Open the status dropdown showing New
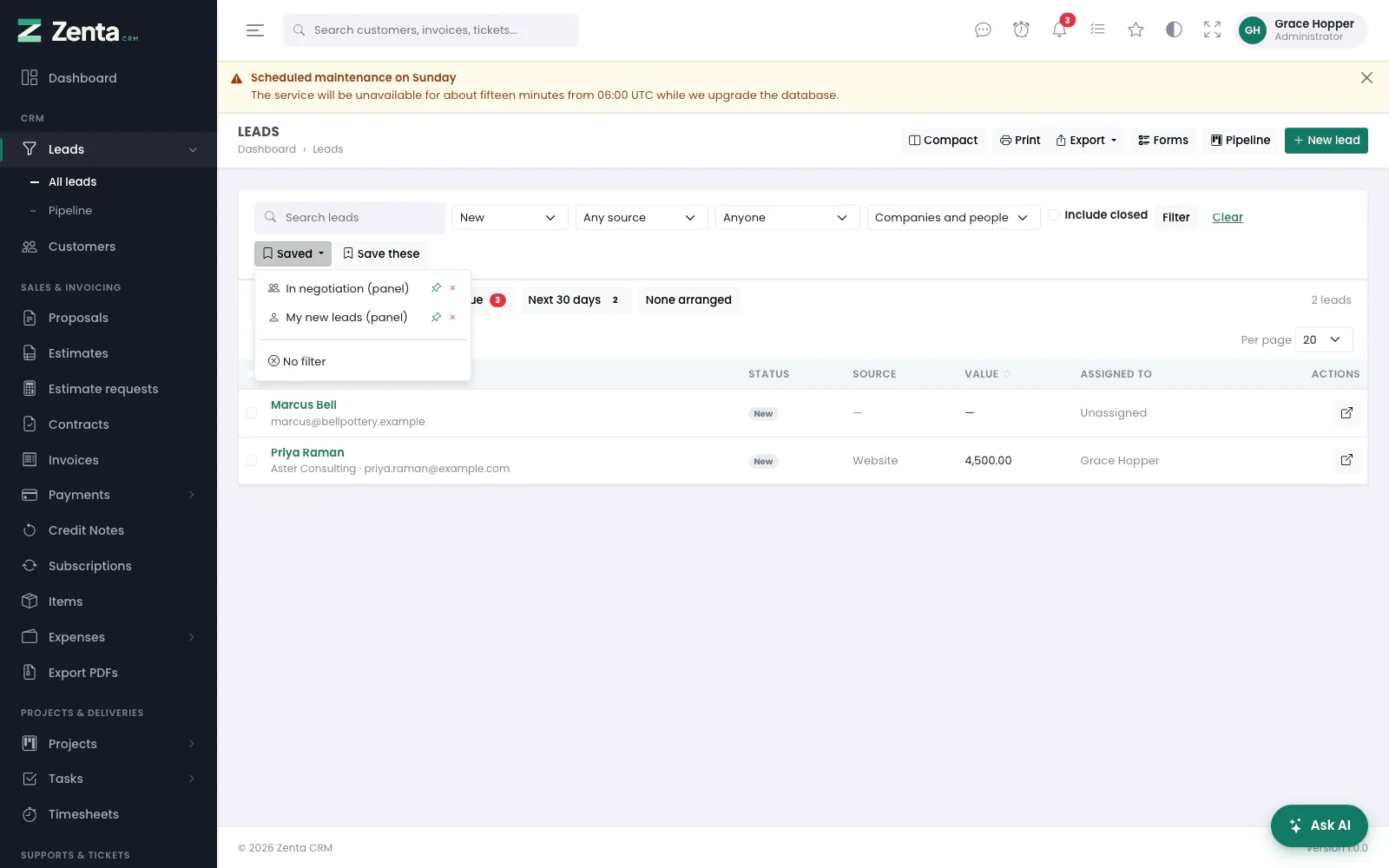This screenshot has width=1389, height=868. 510,218
